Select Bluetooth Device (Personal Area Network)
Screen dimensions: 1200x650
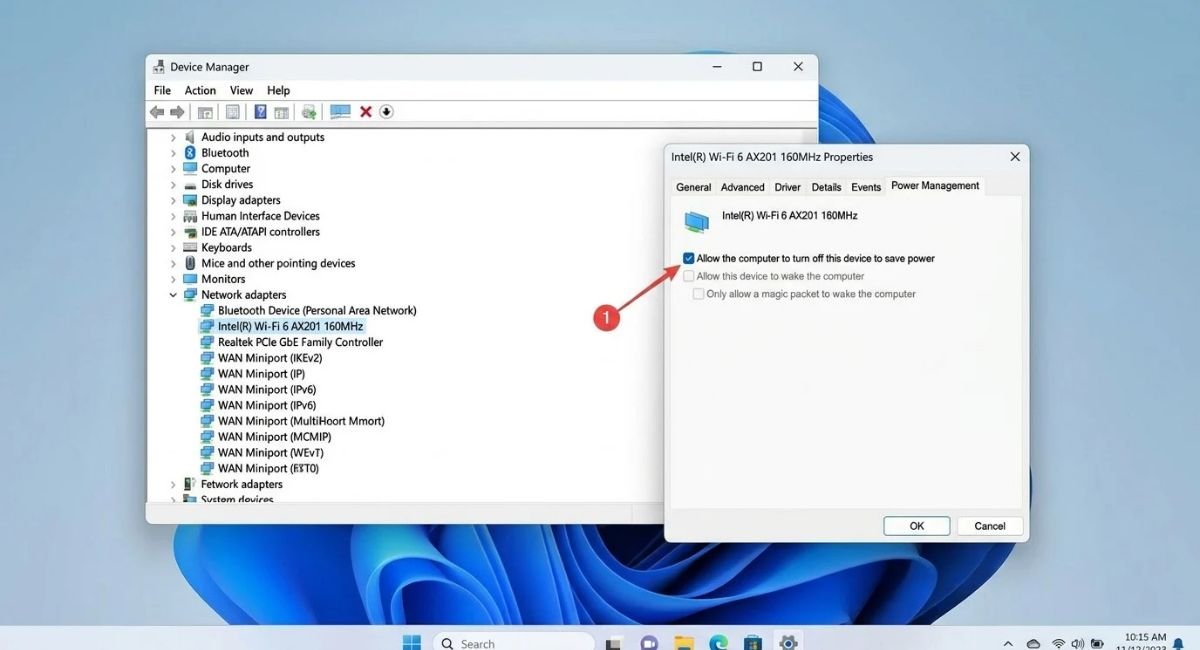point(317,311)
